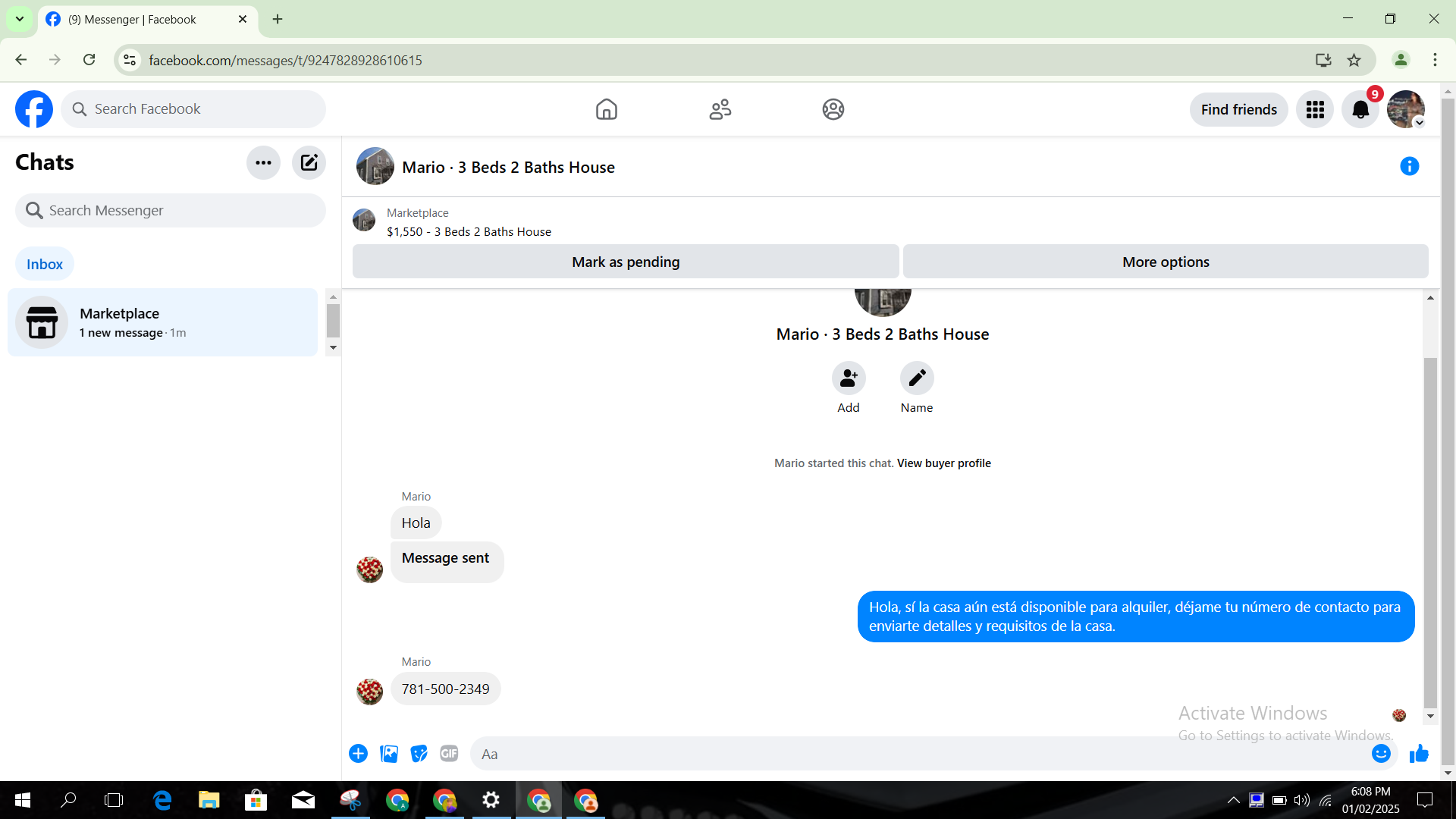The height and width of the screenshot is (819, 1456).
Task: Show hidden system tray icons
Action: tap(1233, 800)
